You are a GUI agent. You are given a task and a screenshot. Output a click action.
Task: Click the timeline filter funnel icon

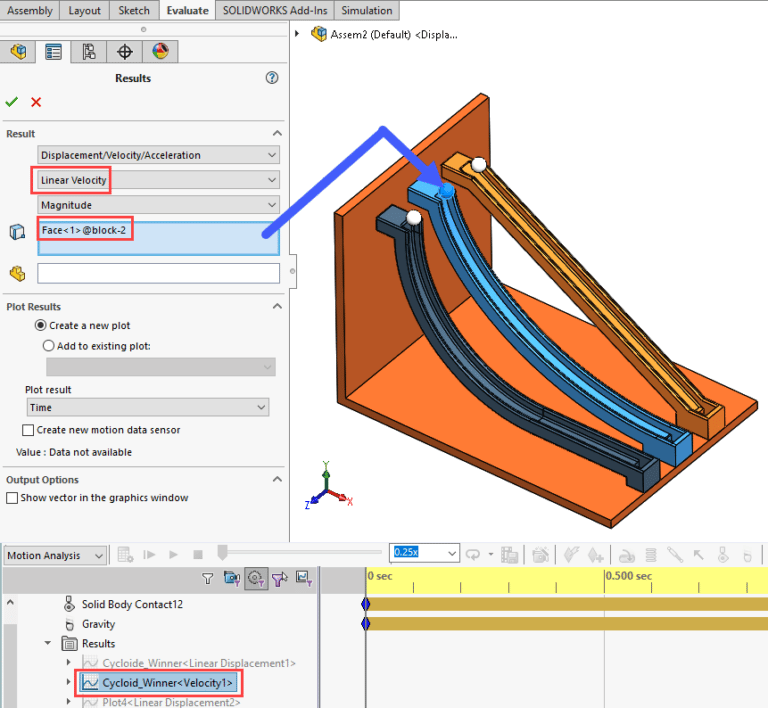click(x=208, y=579)
